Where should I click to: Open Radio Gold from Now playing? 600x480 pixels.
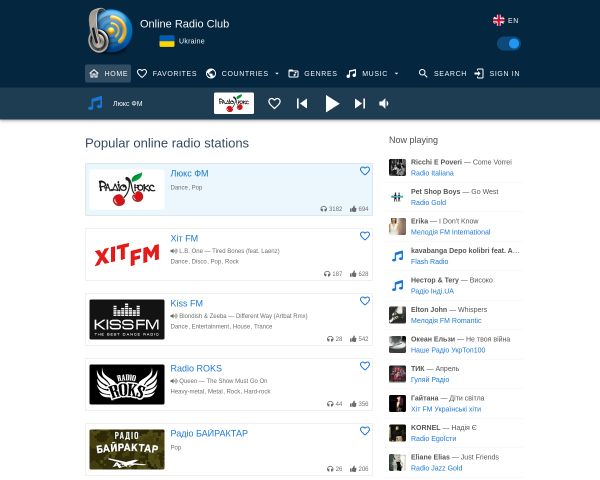(428, 202)
